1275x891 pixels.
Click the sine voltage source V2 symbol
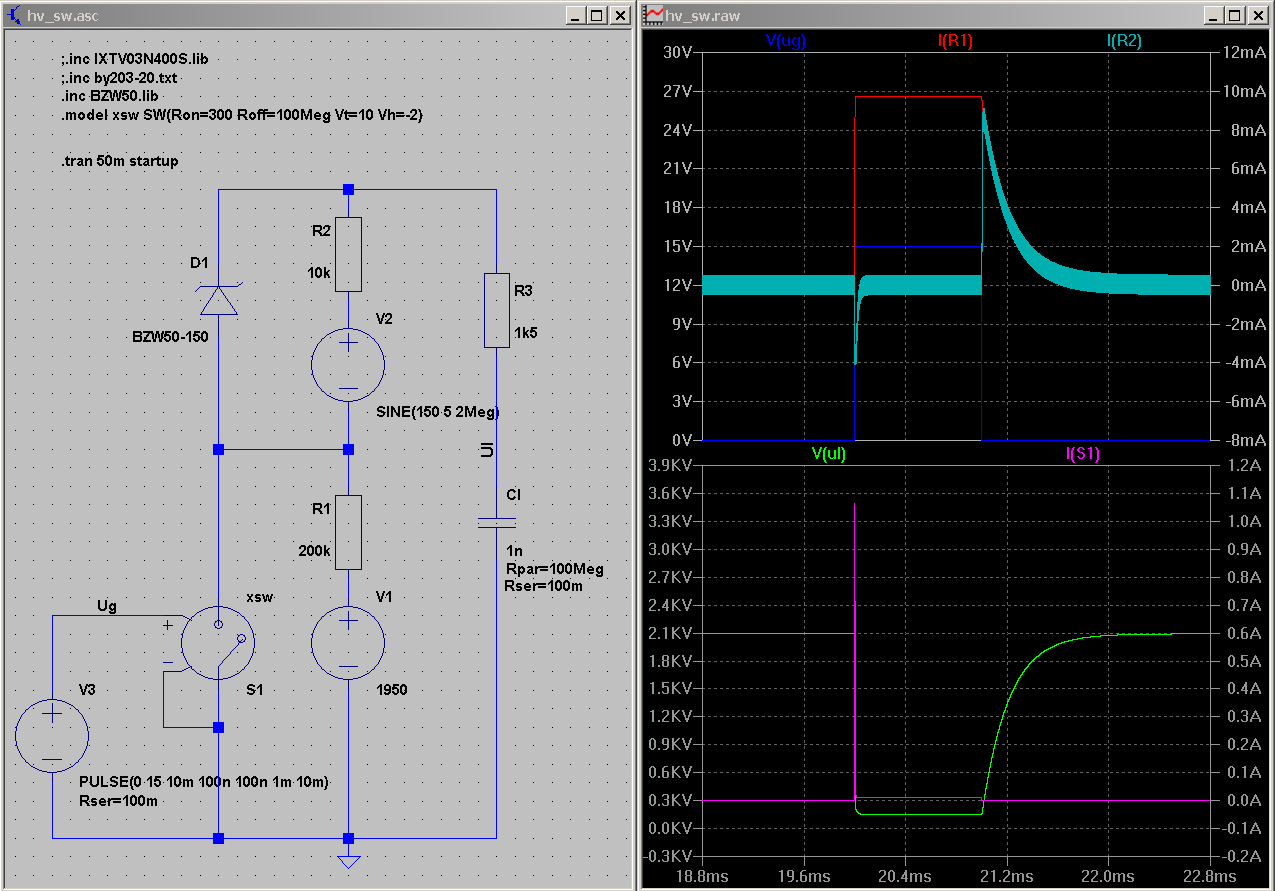(x=348, y=366)
